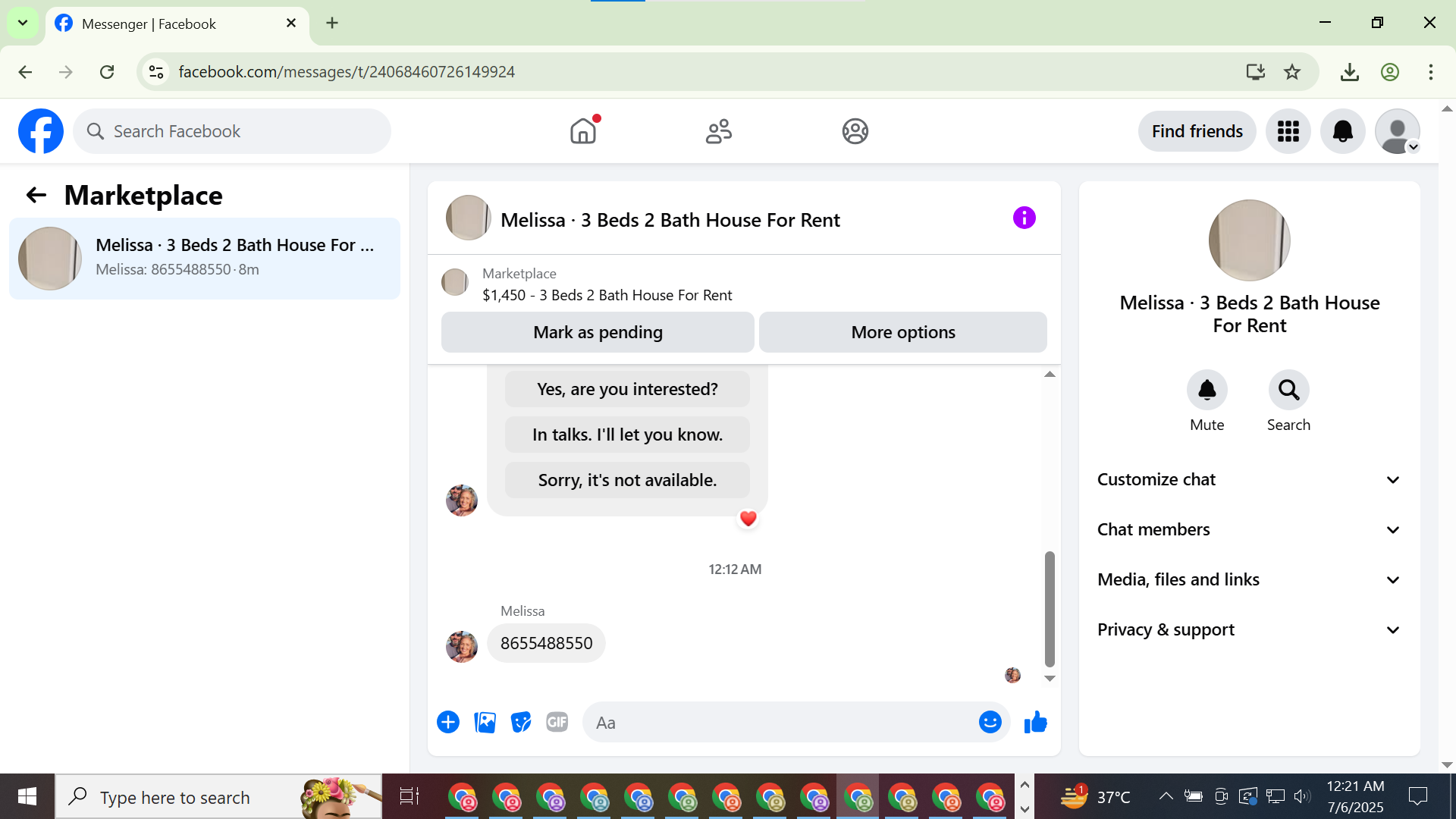Open Facebook notifications bell
1456x819 pixels.
[1342, 131]
